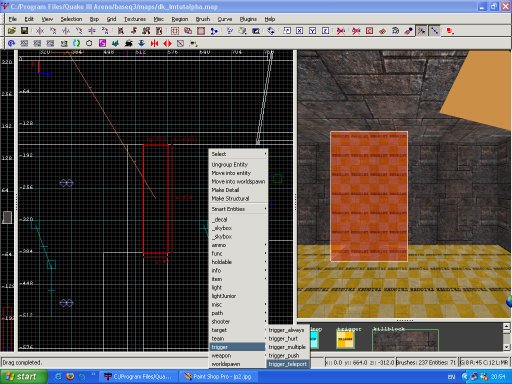
Task: Click the CSG merge icon
Action: [188, 31]
